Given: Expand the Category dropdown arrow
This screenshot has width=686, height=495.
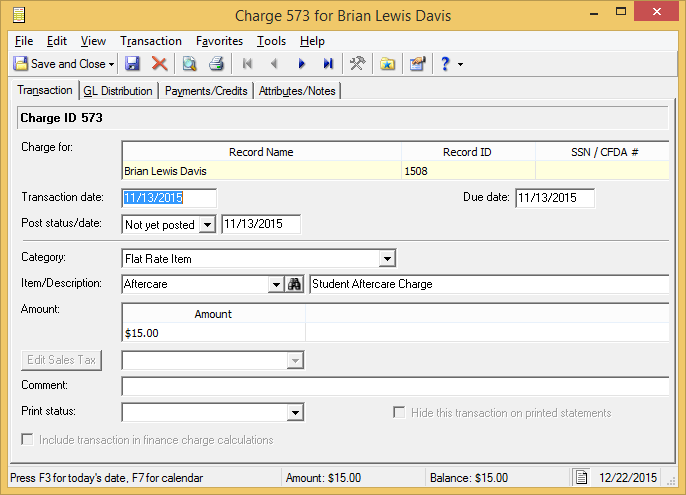Looking at the screenshot, I should (387, 259).
